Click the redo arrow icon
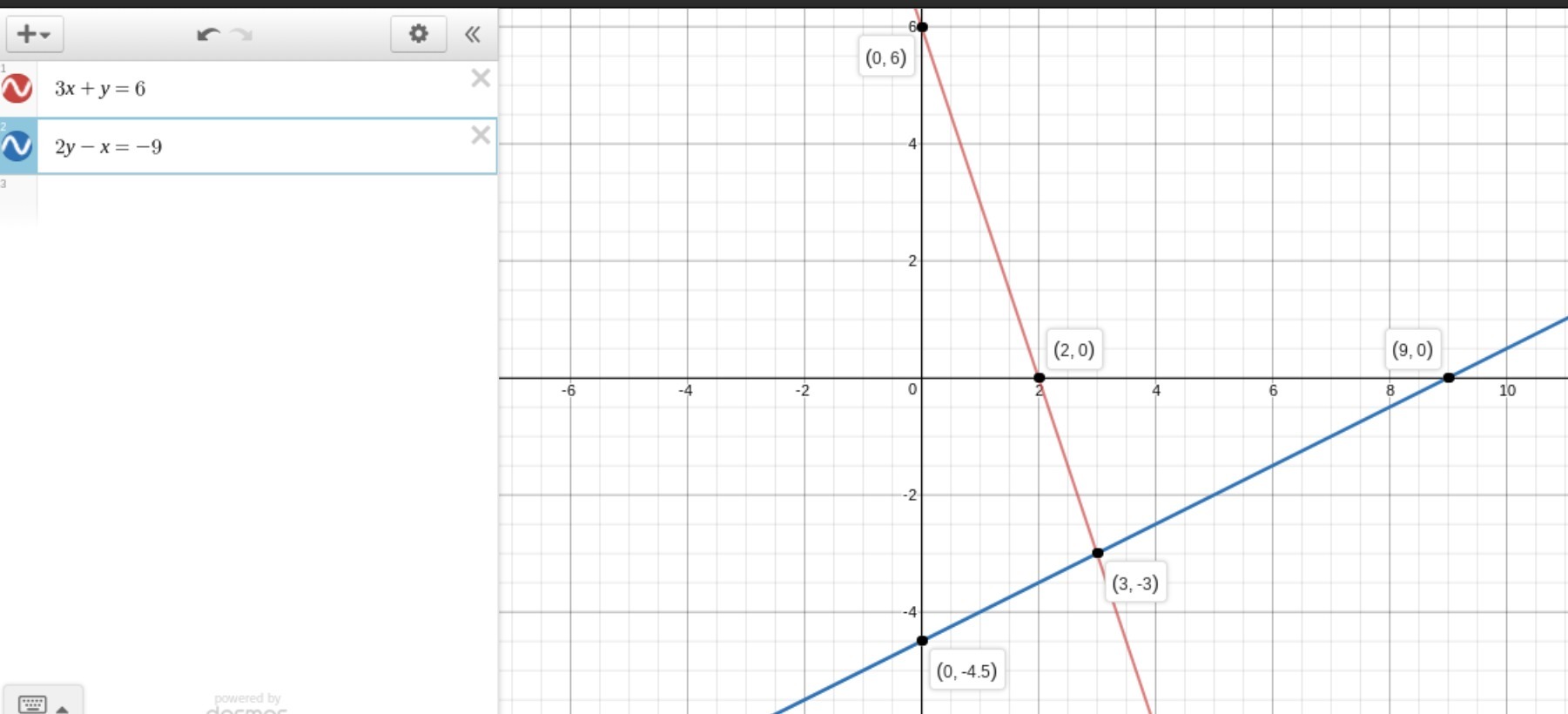This screenshot has height=714, width=1568. [242, 34]
